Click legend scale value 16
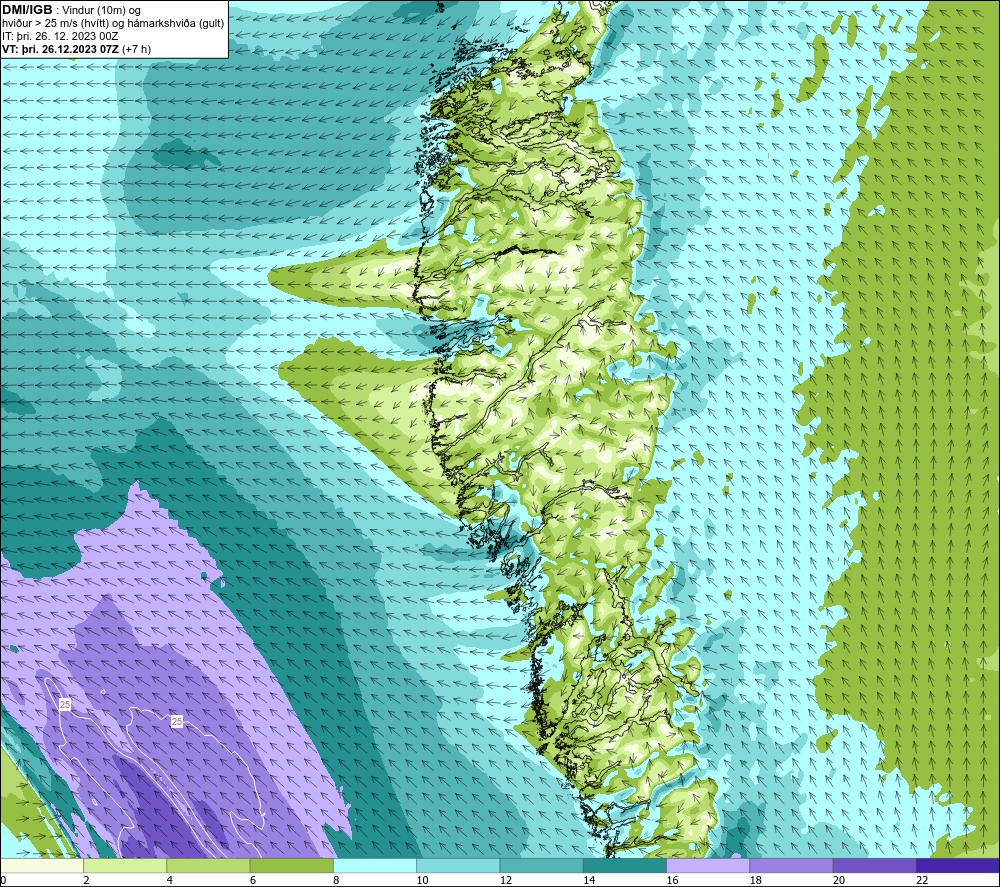 672,880
